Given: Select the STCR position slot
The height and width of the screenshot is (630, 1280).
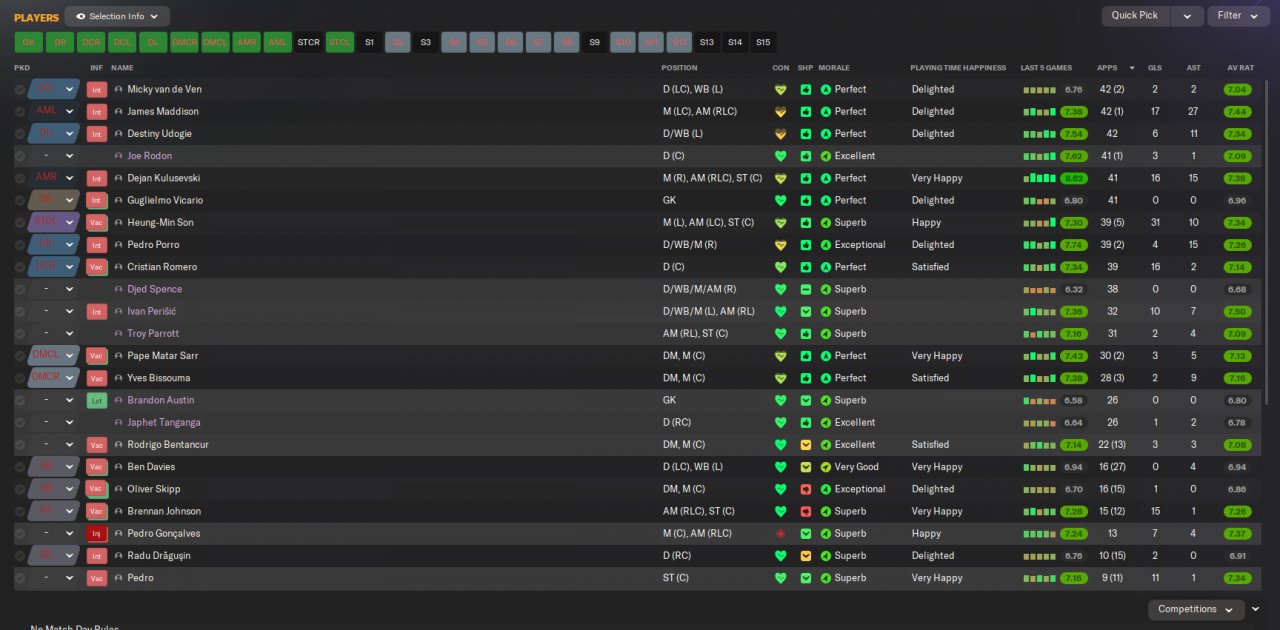Looking at the screenshot, I should coord(308,43).
